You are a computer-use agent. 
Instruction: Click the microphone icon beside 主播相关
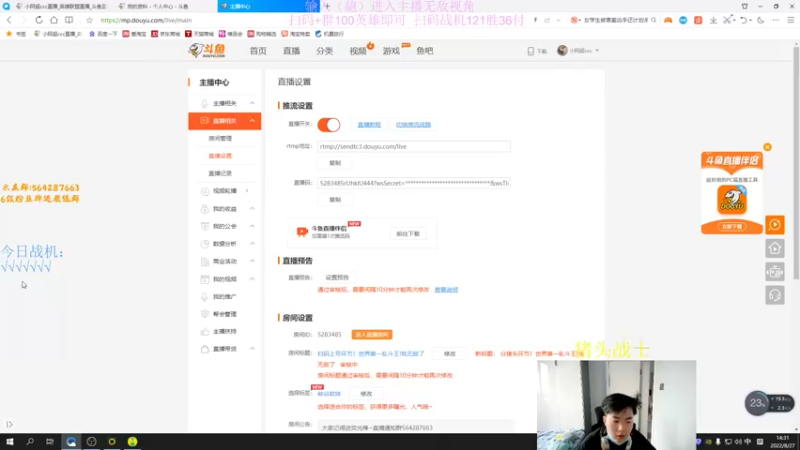[x=205, y=104]
